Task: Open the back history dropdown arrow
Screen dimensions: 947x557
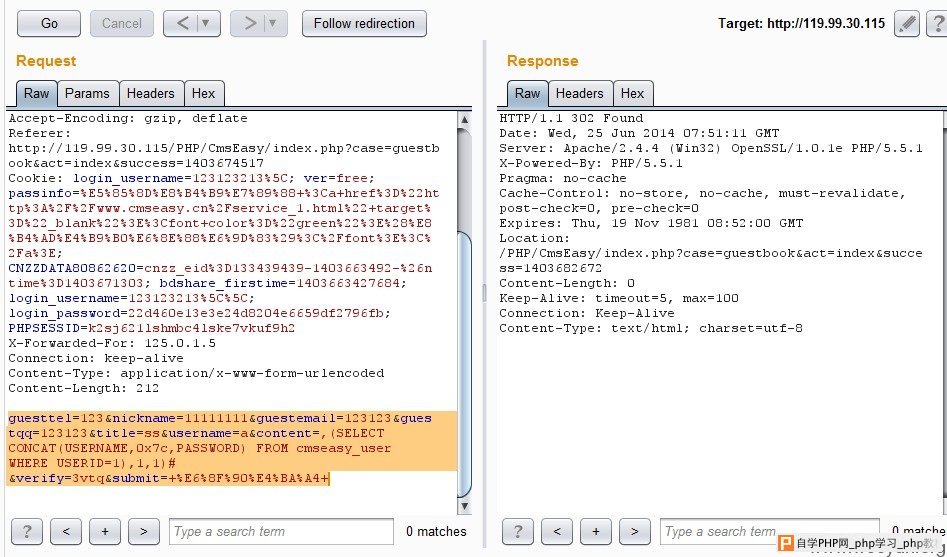Action: click(207, 24)
